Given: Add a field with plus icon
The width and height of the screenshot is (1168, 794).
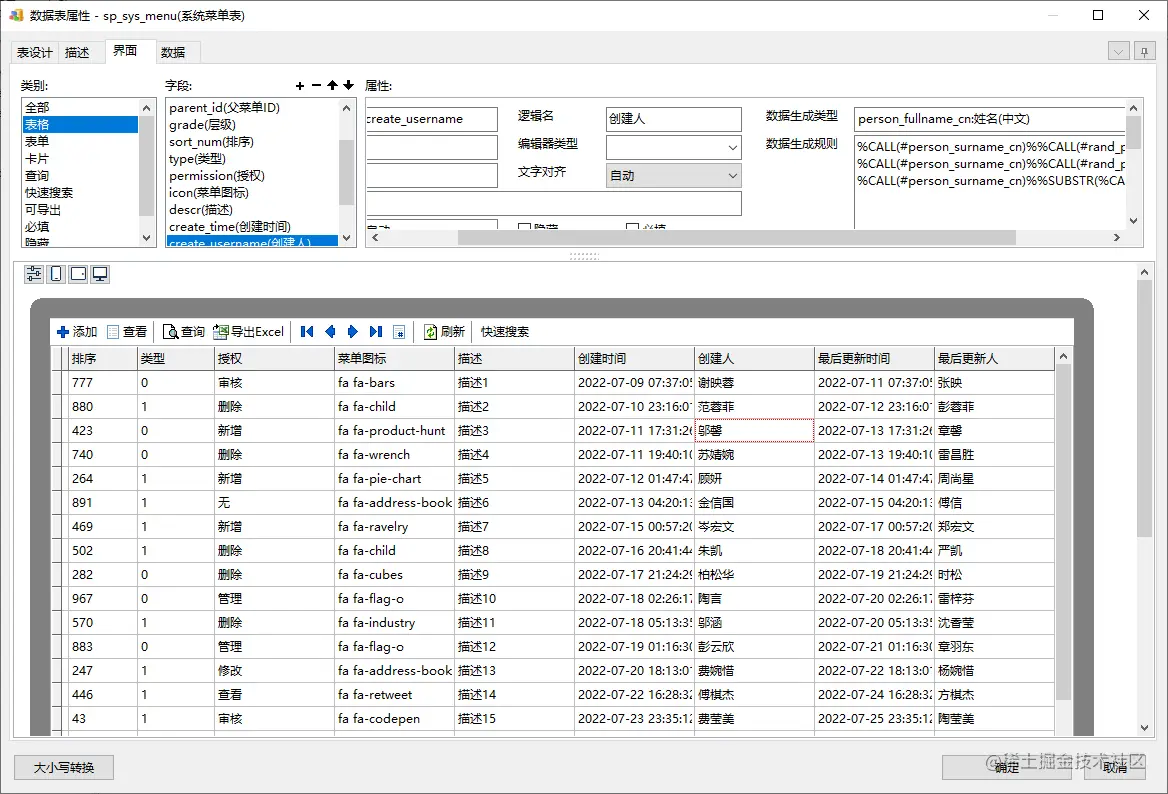Looking at the screenshot, I should tap(299, 86).
